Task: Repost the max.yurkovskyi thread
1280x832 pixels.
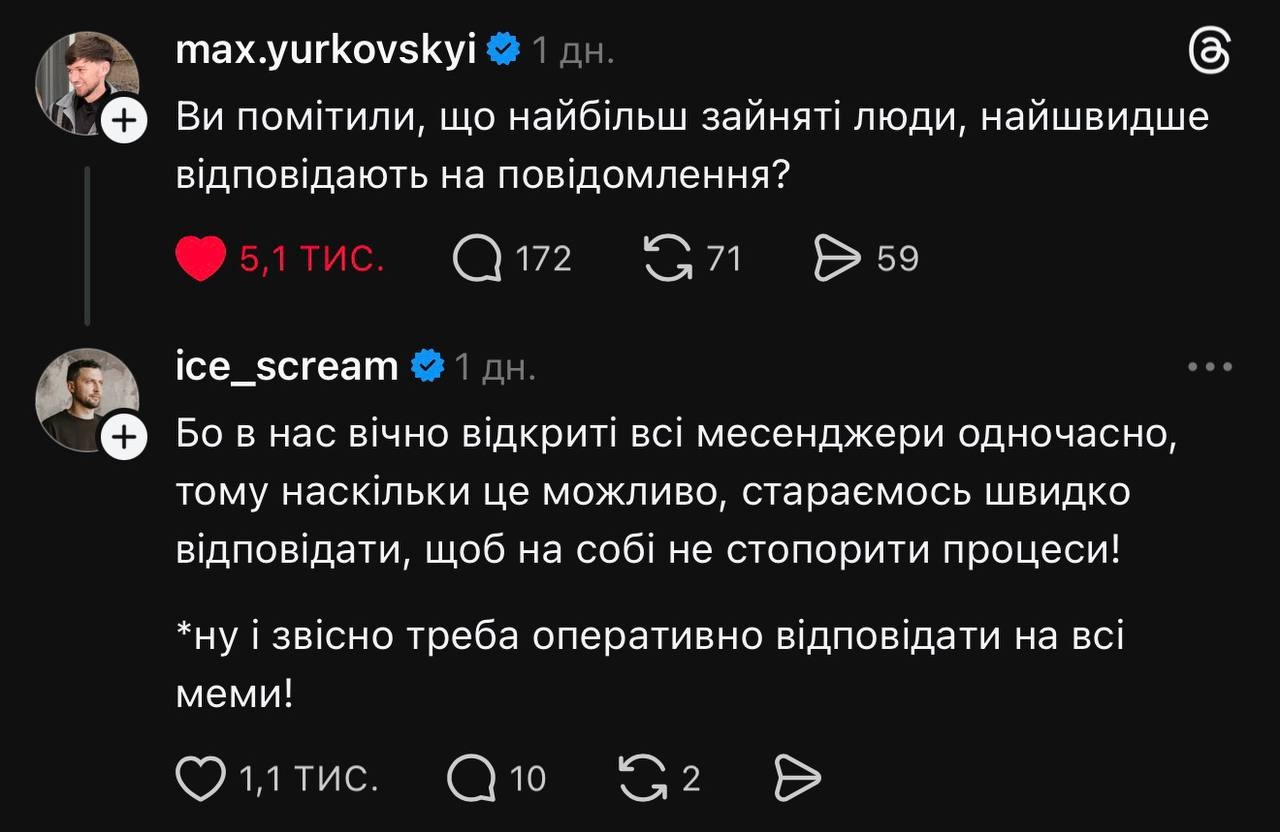Action: coord(667,260)
